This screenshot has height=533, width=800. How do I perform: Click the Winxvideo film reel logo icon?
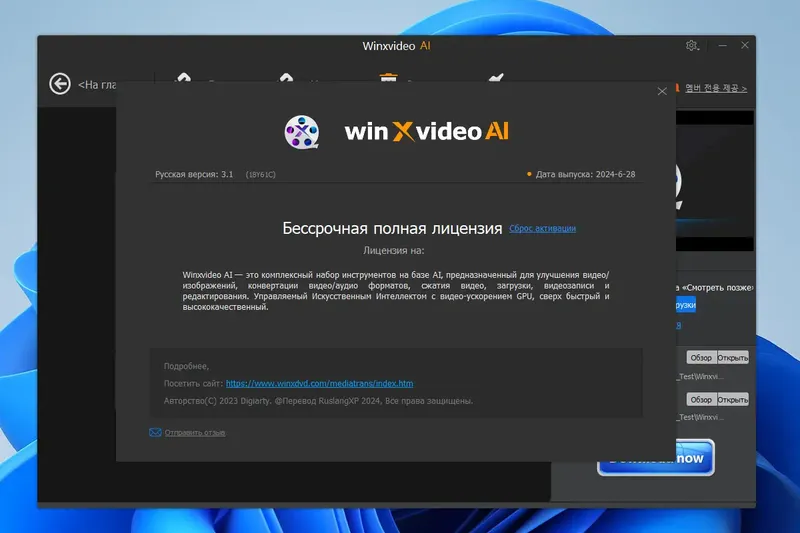tap(302, 132)
